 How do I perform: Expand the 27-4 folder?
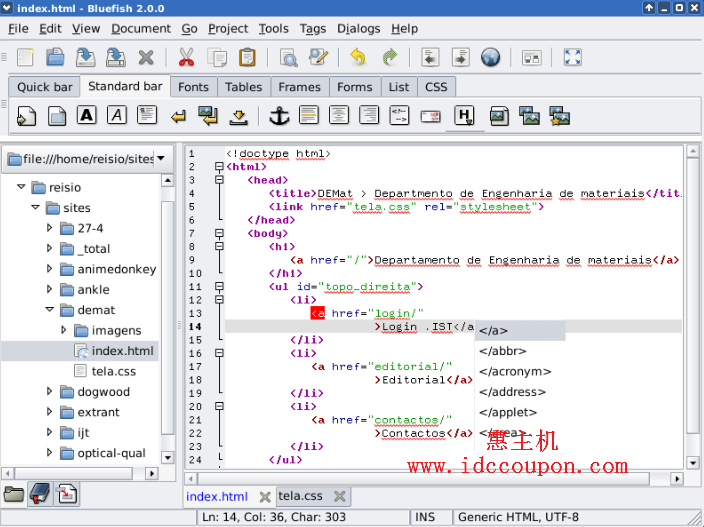click(x=49, y=228)
